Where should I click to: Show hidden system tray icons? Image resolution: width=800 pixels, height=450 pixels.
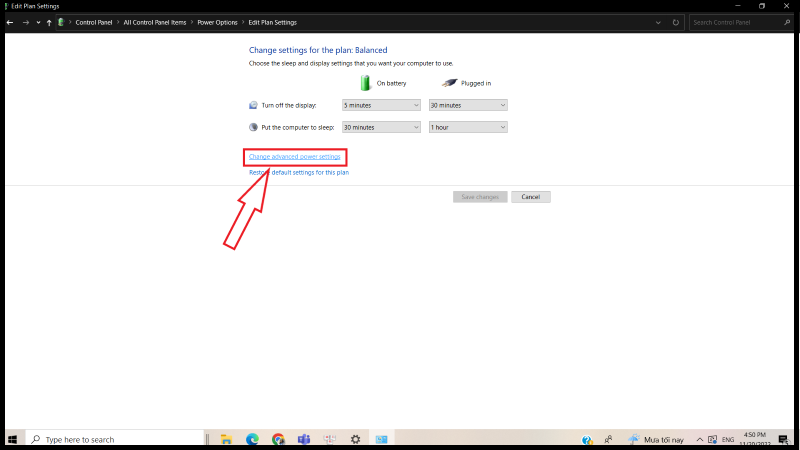699,439
